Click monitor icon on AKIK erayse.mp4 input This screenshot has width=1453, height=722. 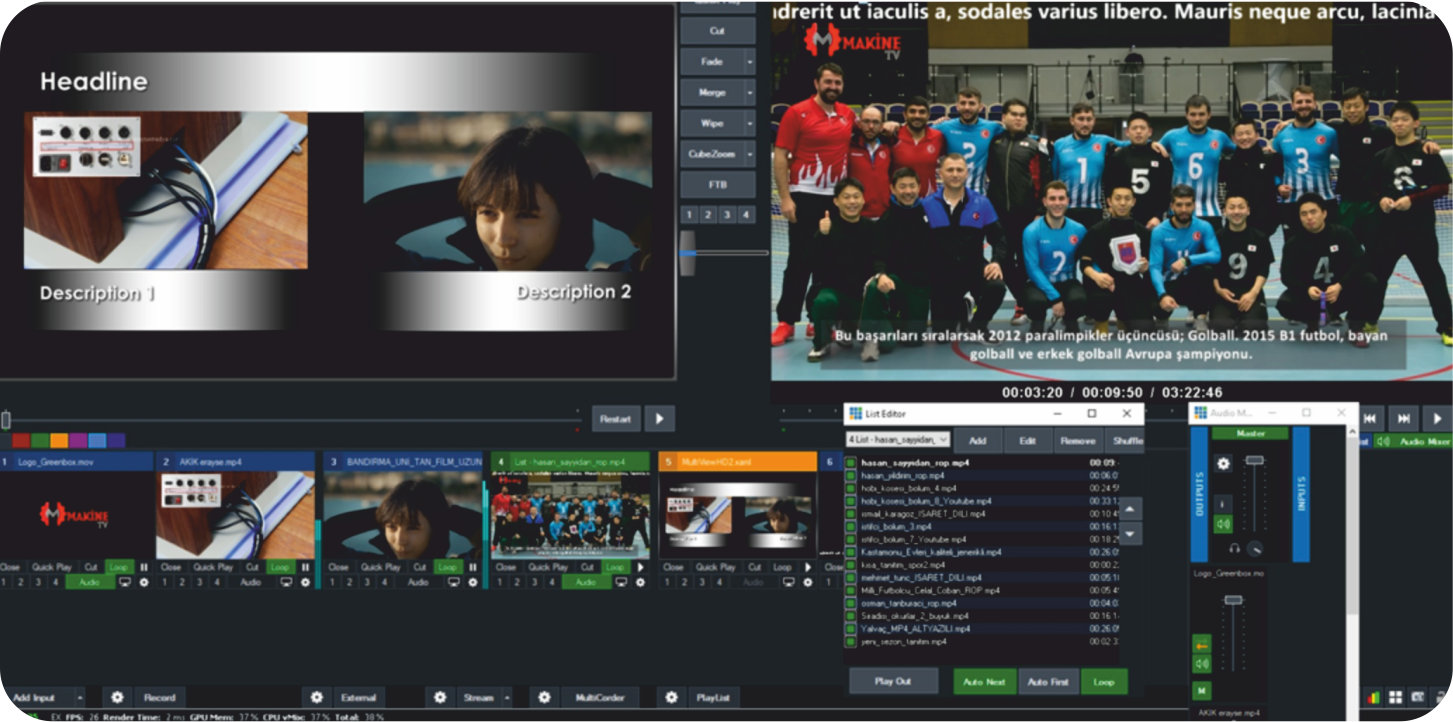287,582
